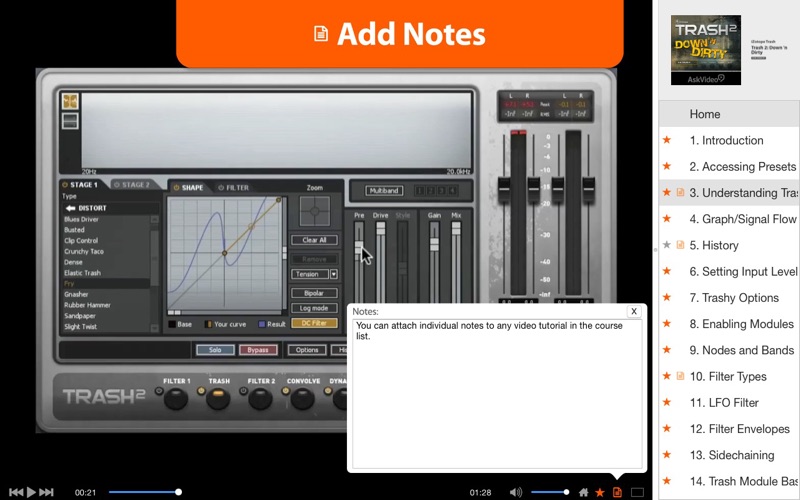Image resolution: width=800 pixels, height=500 pixels.
Task: Click the CONVOLVE module knob
Action: pyautogui.click(x=302, y=399)
